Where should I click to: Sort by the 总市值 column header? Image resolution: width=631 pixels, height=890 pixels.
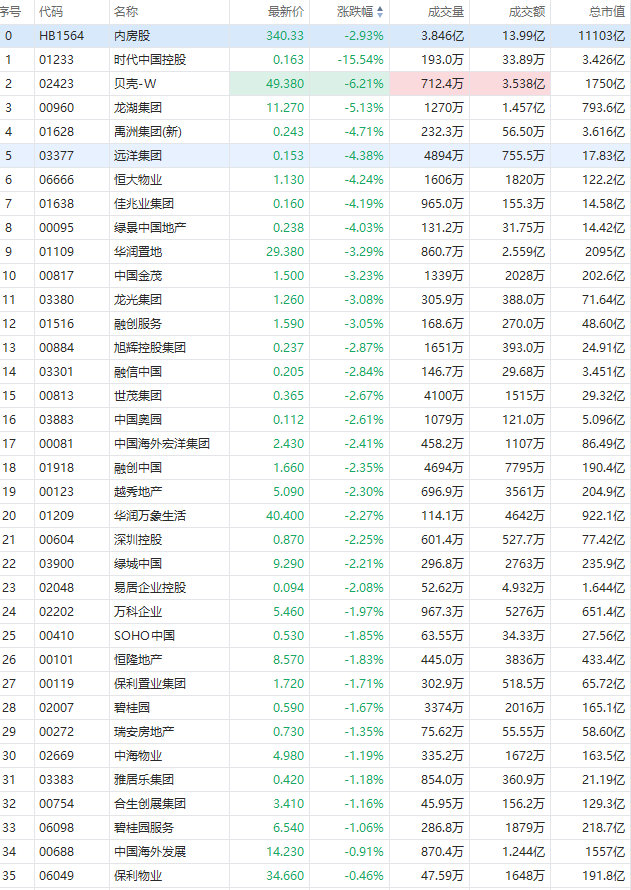pos(607,12)
